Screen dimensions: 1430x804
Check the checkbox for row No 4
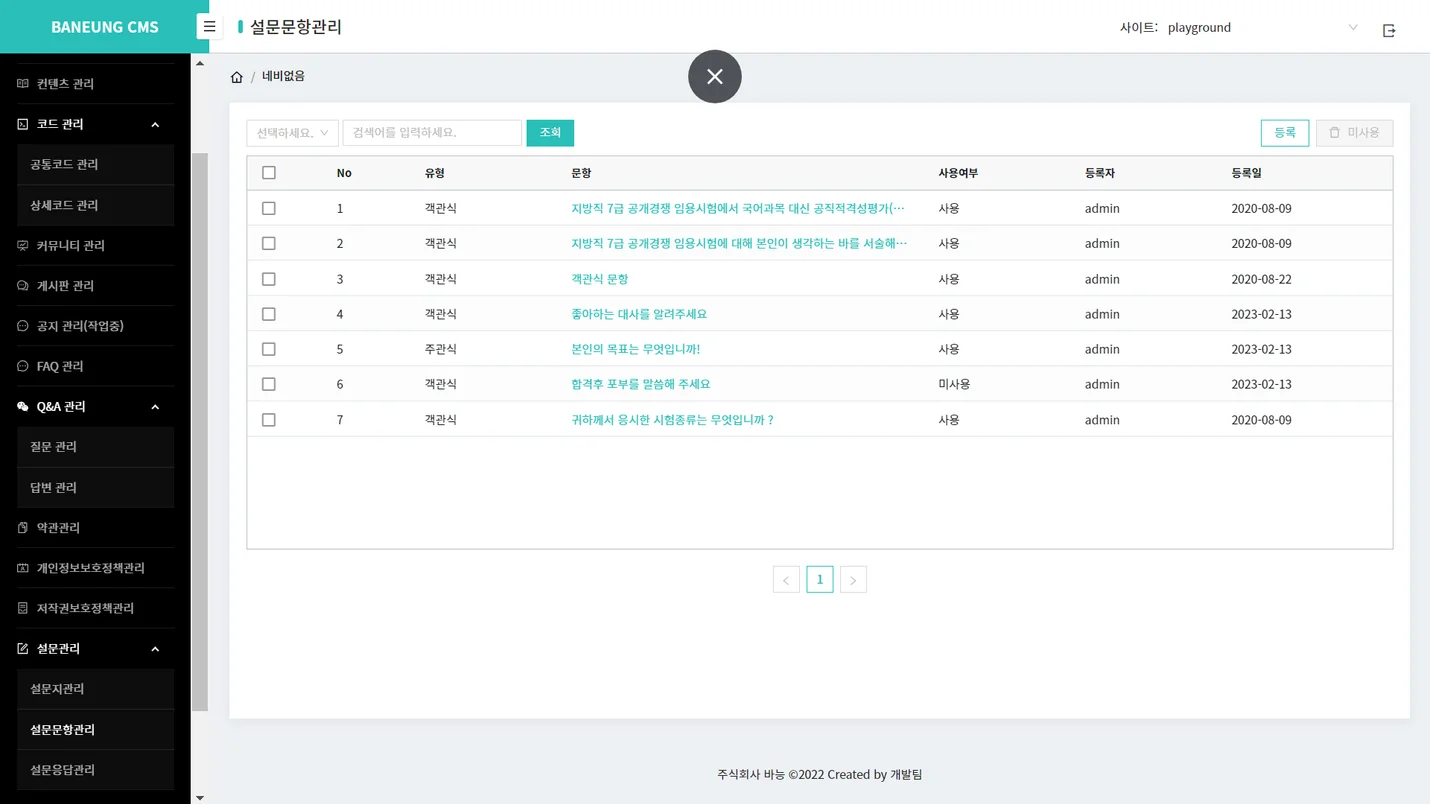(269, 314)
